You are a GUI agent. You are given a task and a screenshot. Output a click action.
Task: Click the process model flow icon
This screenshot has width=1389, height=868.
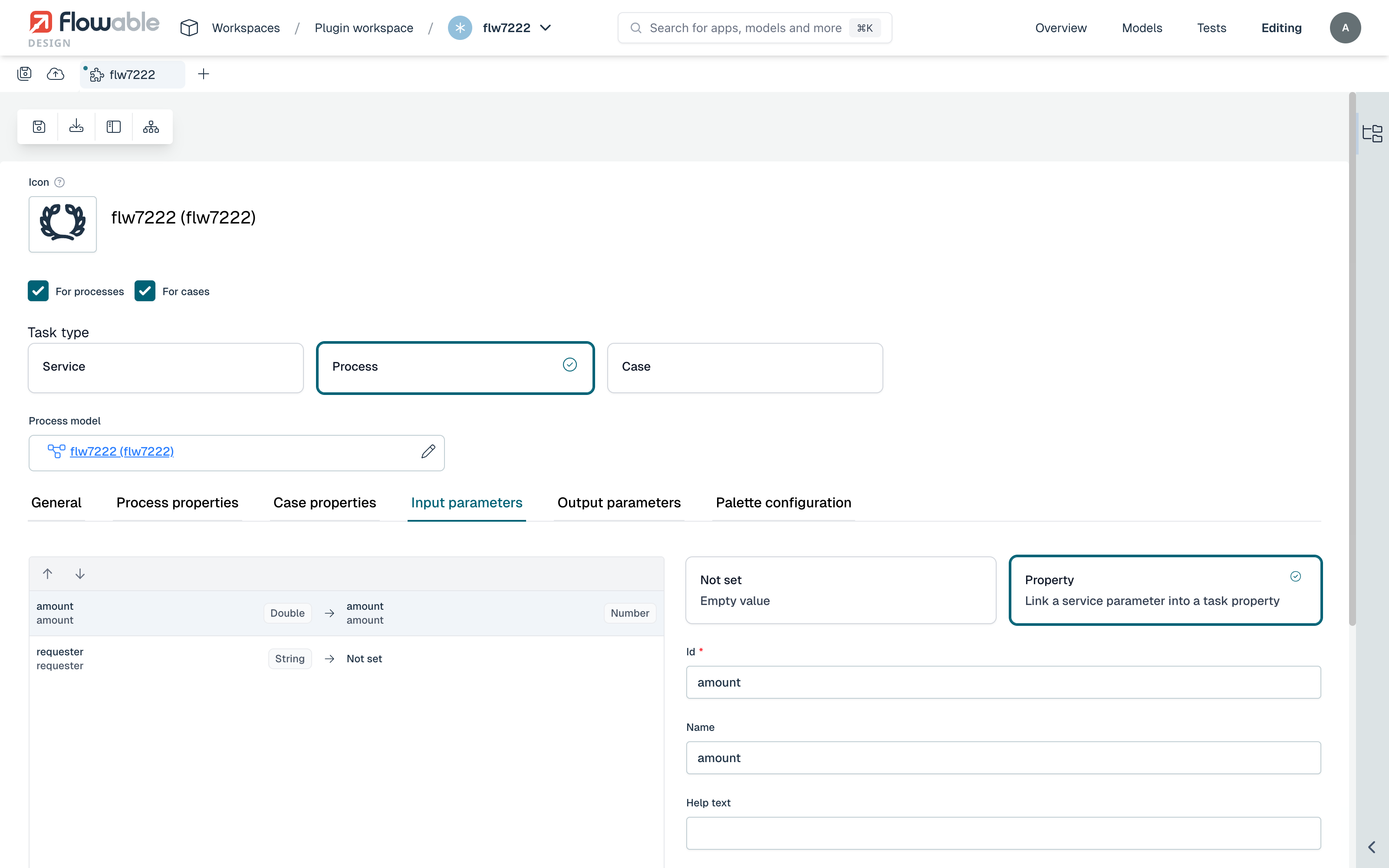(x=56, y=452)
